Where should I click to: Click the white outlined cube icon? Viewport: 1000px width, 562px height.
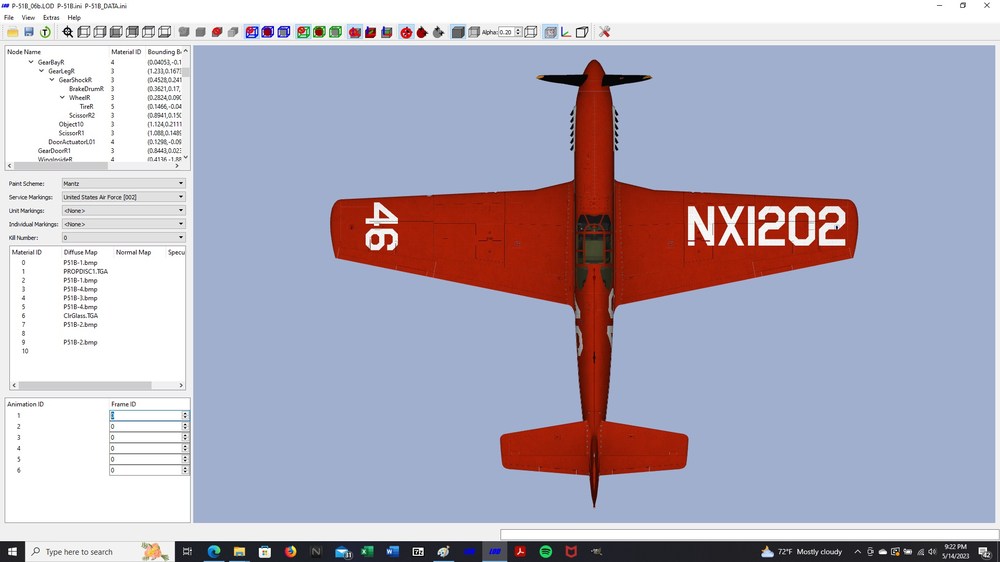click(x=582, y=32)
